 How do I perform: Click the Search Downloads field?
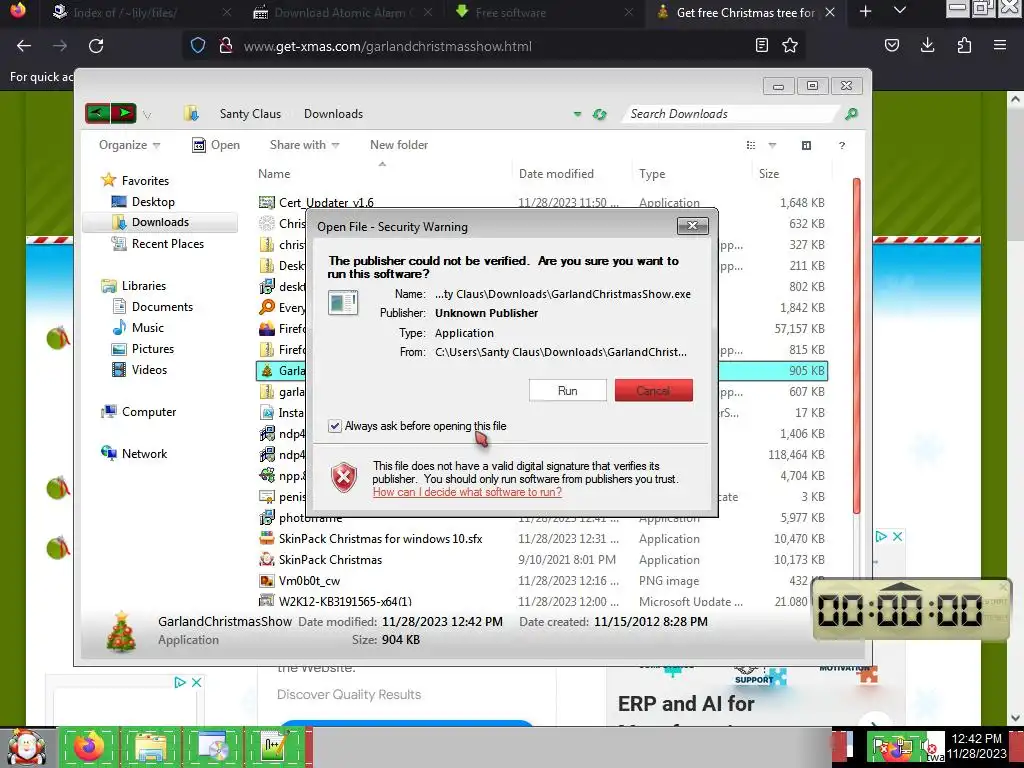click(730, 114)
